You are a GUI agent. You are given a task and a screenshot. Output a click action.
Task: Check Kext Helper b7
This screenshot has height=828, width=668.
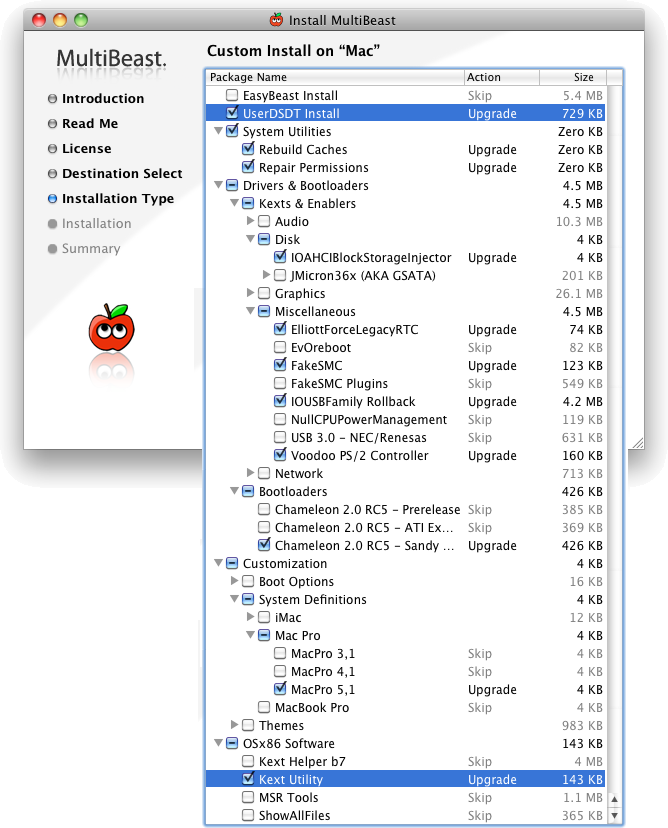click(x=248, y=761)
